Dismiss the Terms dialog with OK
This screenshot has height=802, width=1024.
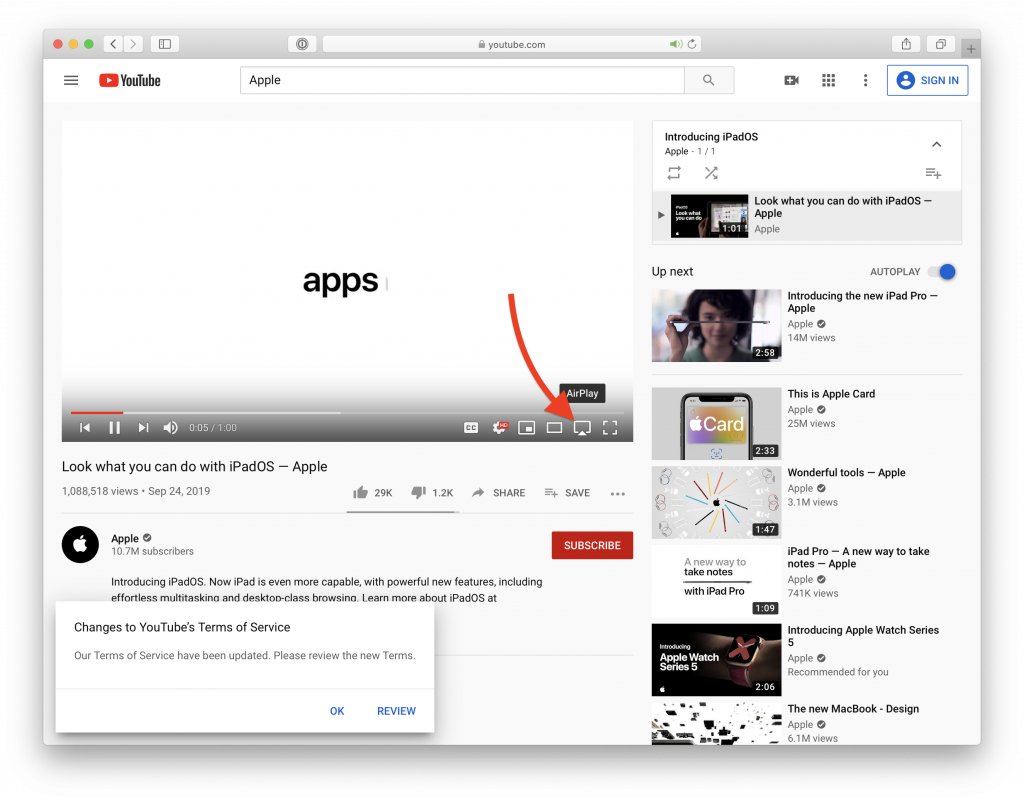(x=337, y=711)
